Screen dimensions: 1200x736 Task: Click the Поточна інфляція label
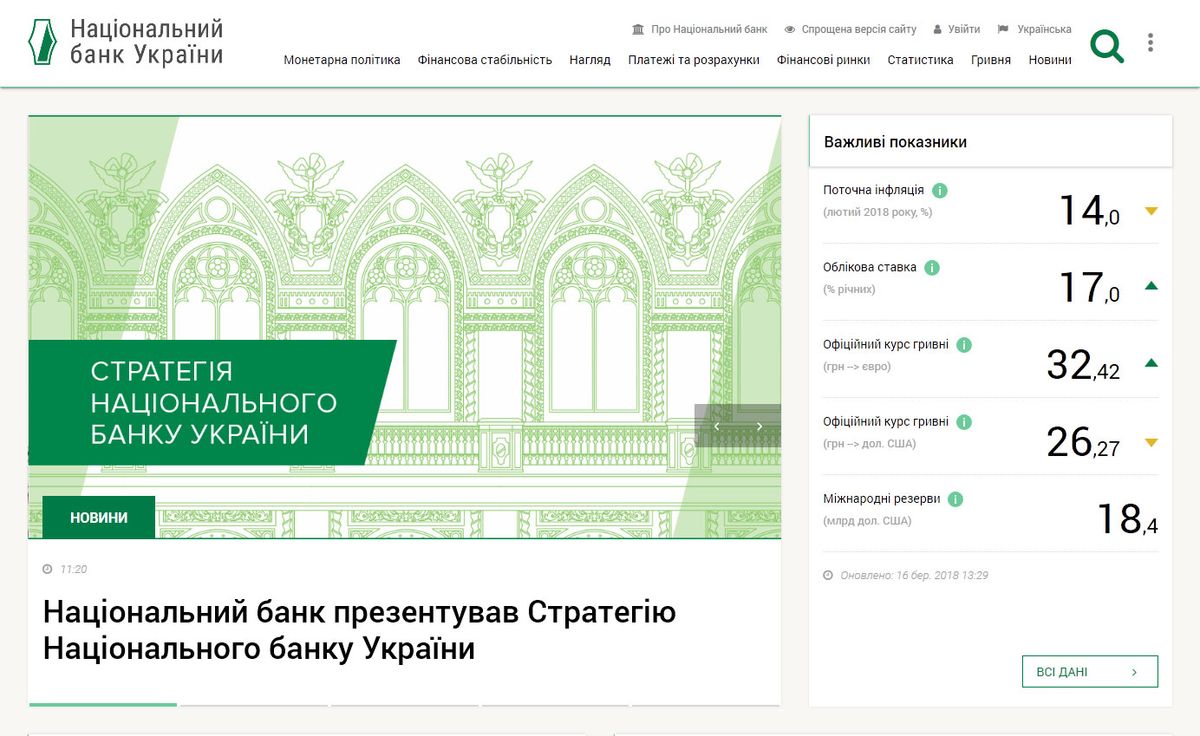874,190
